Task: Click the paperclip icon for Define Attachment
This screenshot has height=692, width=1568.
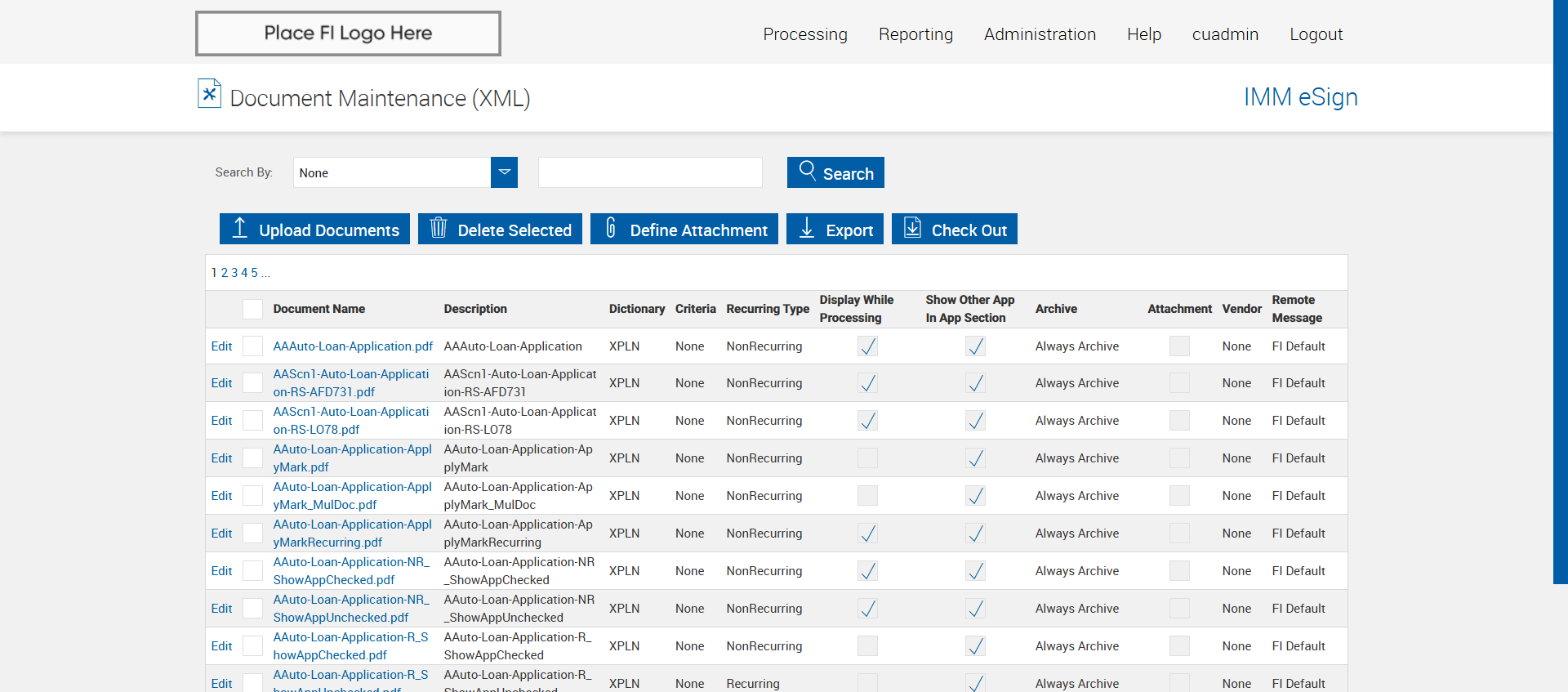Action: [611, 228]
